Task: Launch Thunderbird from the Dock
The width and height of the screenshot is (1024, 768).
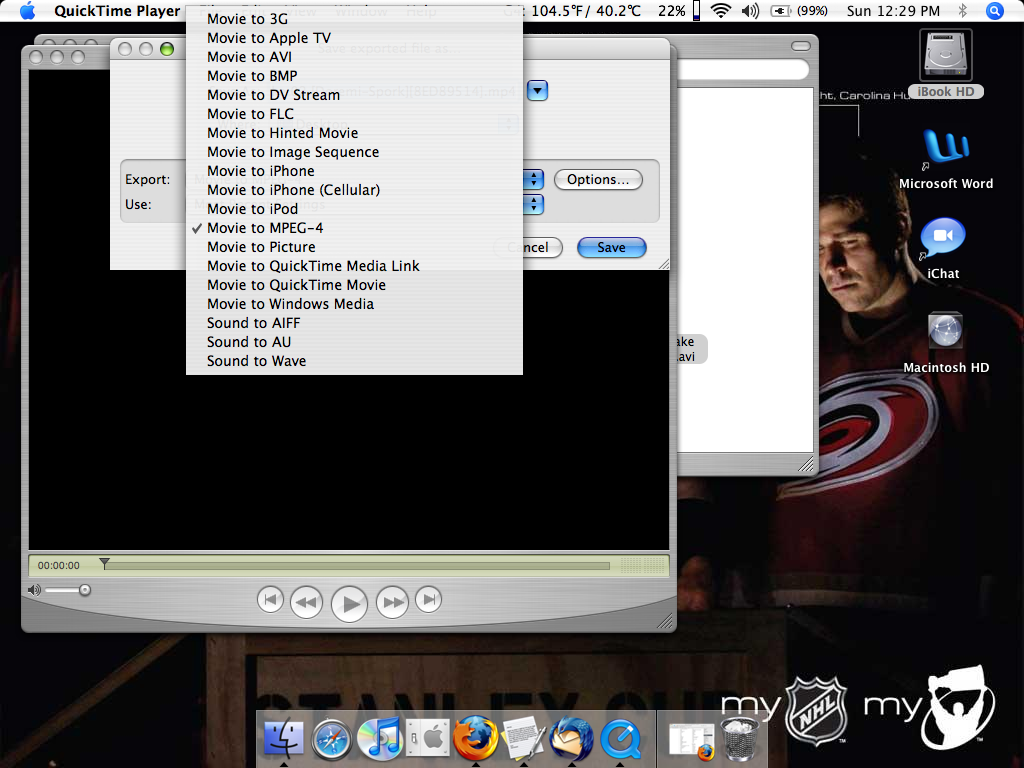Action: coord(571,737)
